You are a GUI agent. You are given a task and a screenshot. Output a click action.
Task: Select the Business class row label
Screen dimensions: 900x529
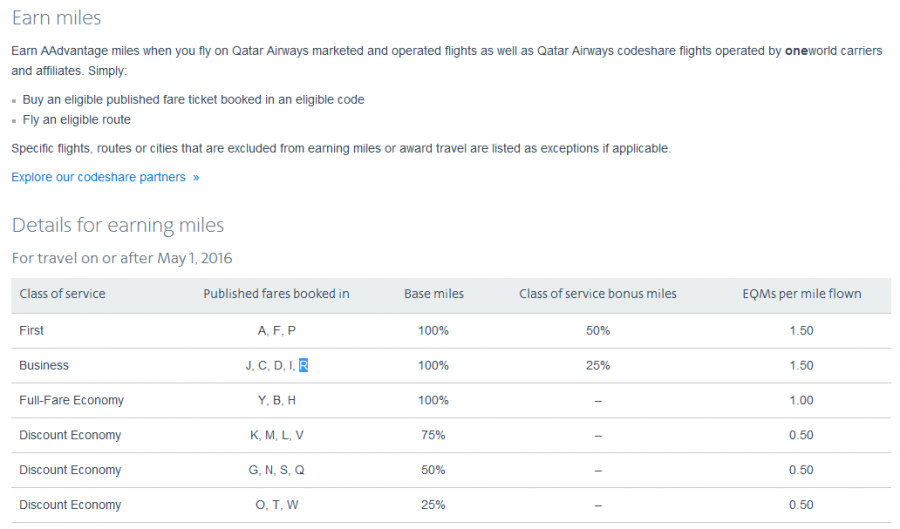pos(44,365)
